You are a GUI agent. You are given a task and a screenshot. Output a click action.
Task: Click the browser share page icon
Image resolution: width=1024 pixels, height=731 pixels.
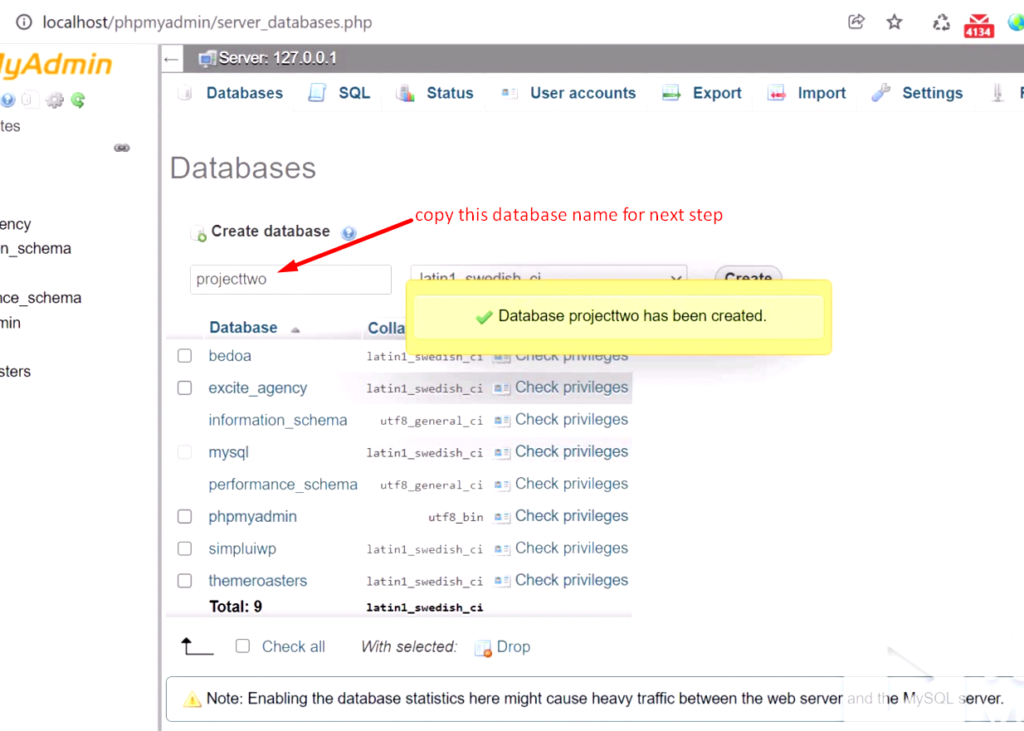tap(856, 22)
